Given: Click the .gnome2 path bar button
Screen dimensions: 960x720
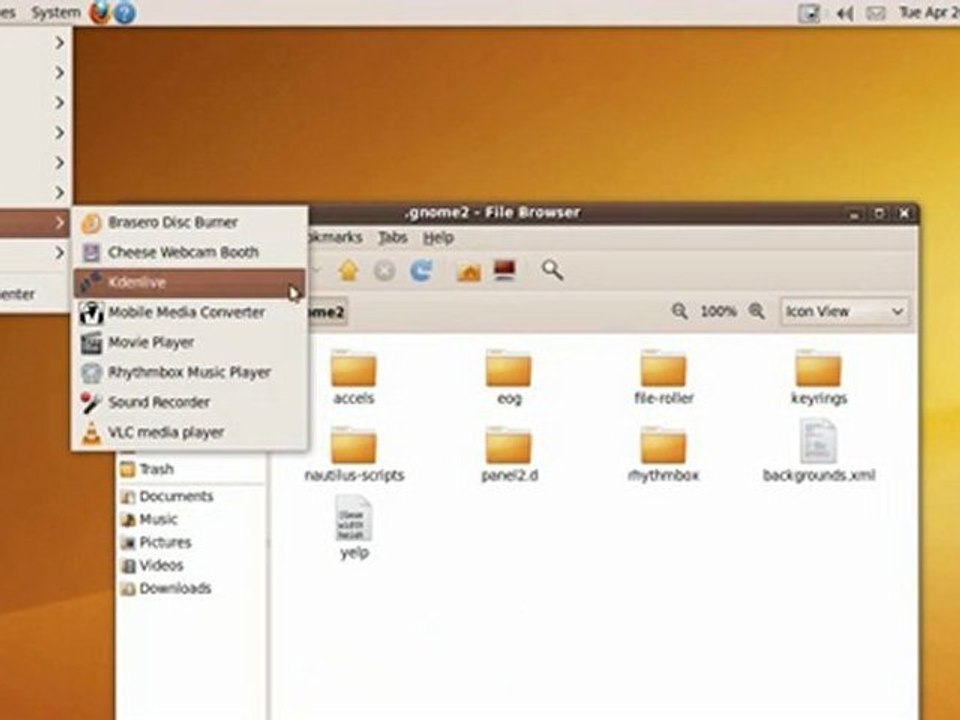Looking at the screenshot, I should pos(326,312).
